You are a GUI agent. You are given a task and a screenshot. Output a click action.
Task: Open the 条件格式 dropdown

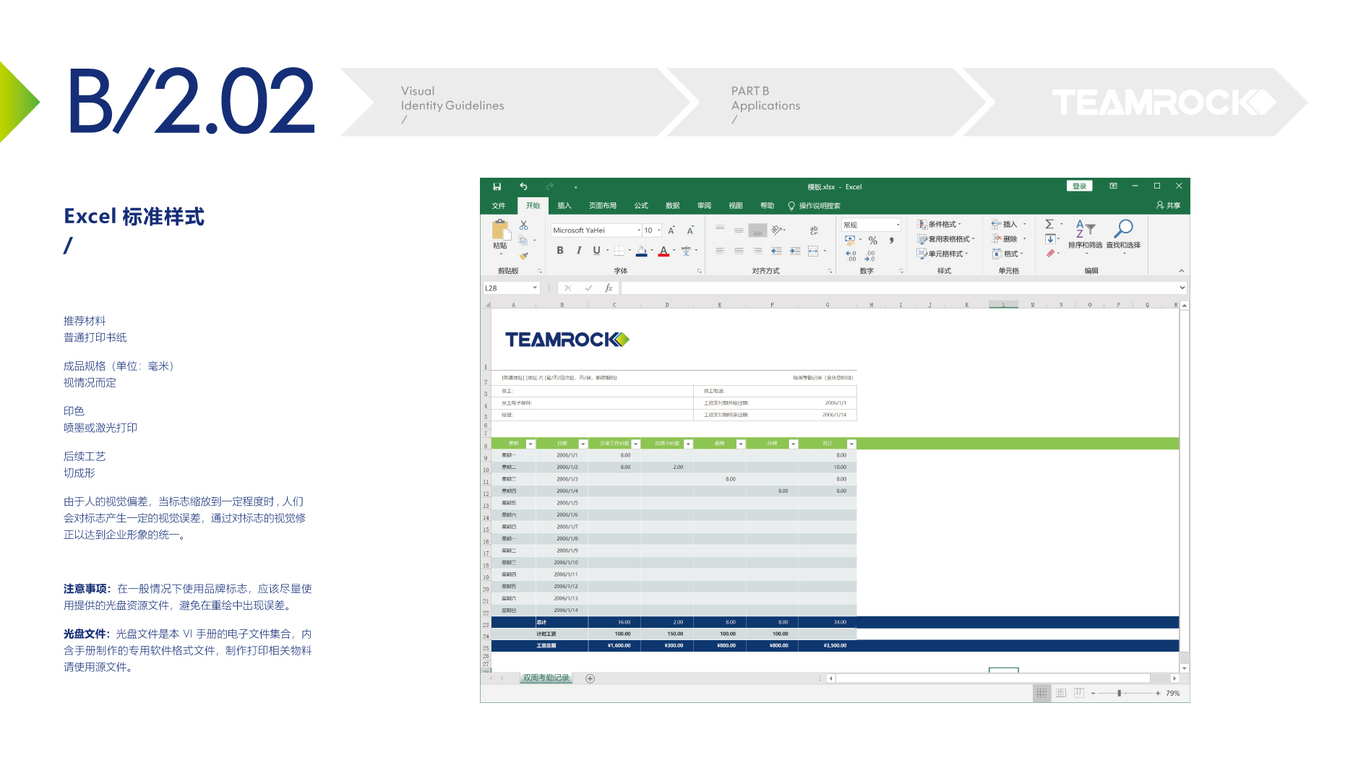pos(941,224)
